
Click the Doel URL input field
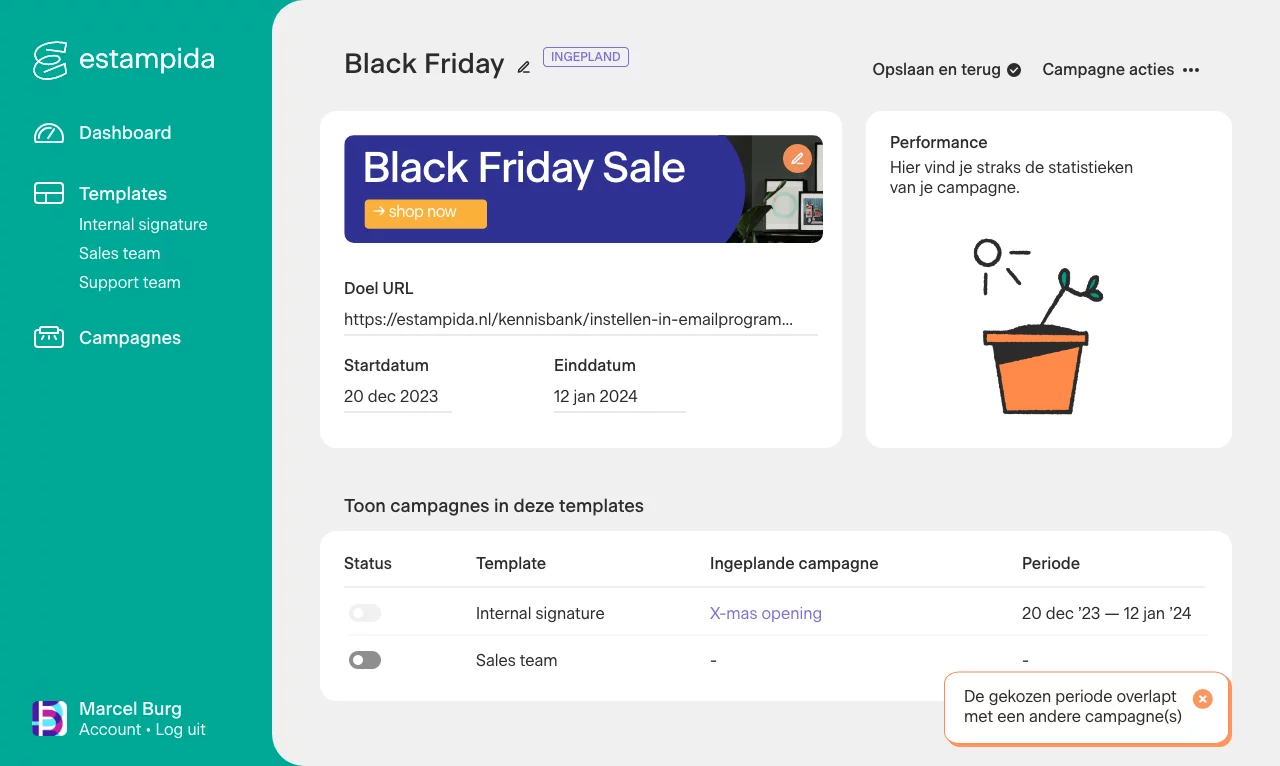pos(580,320)
